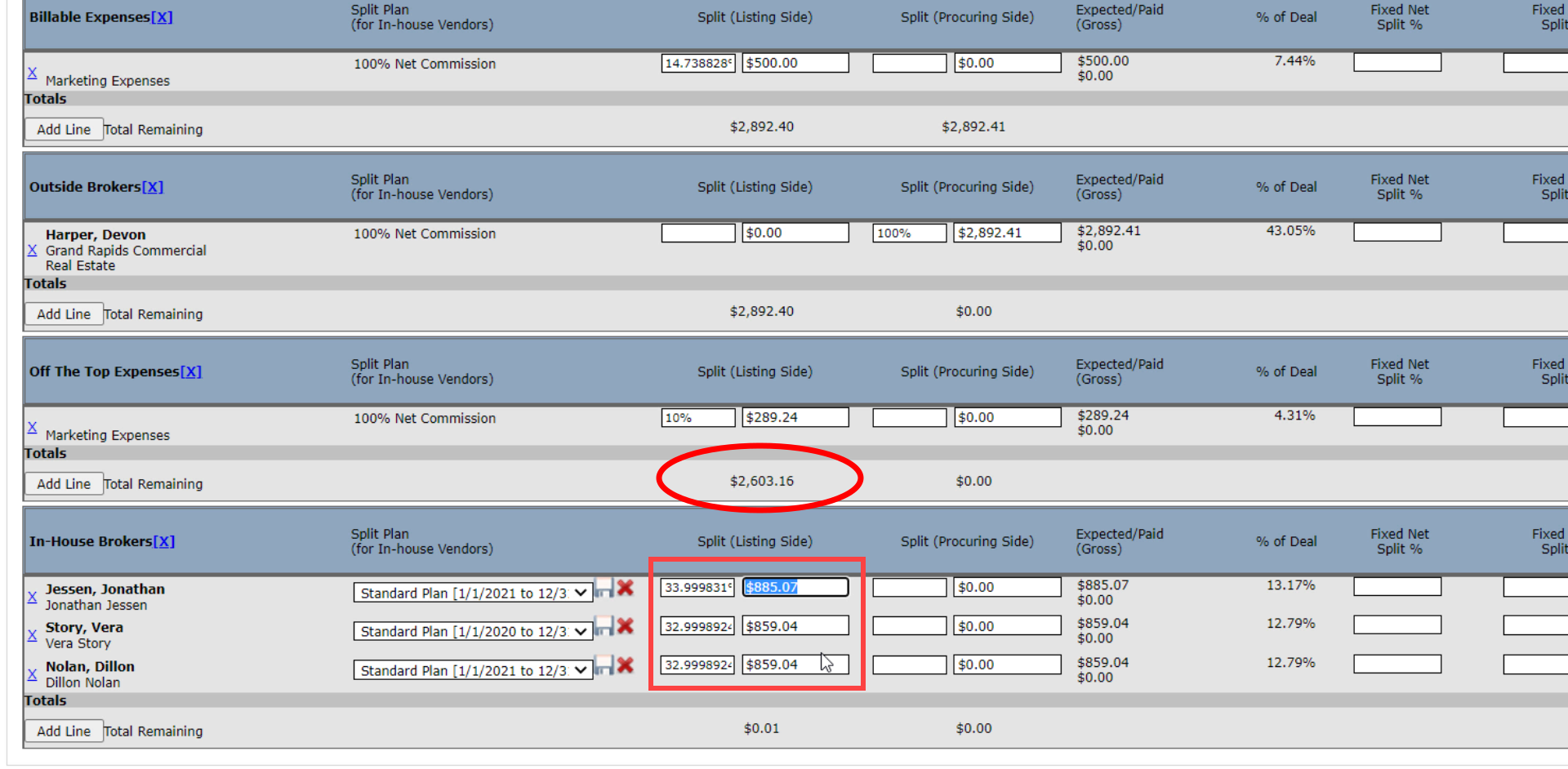
Task: Click Add Line in the Outside Brokers section
Action: point(64,314)
